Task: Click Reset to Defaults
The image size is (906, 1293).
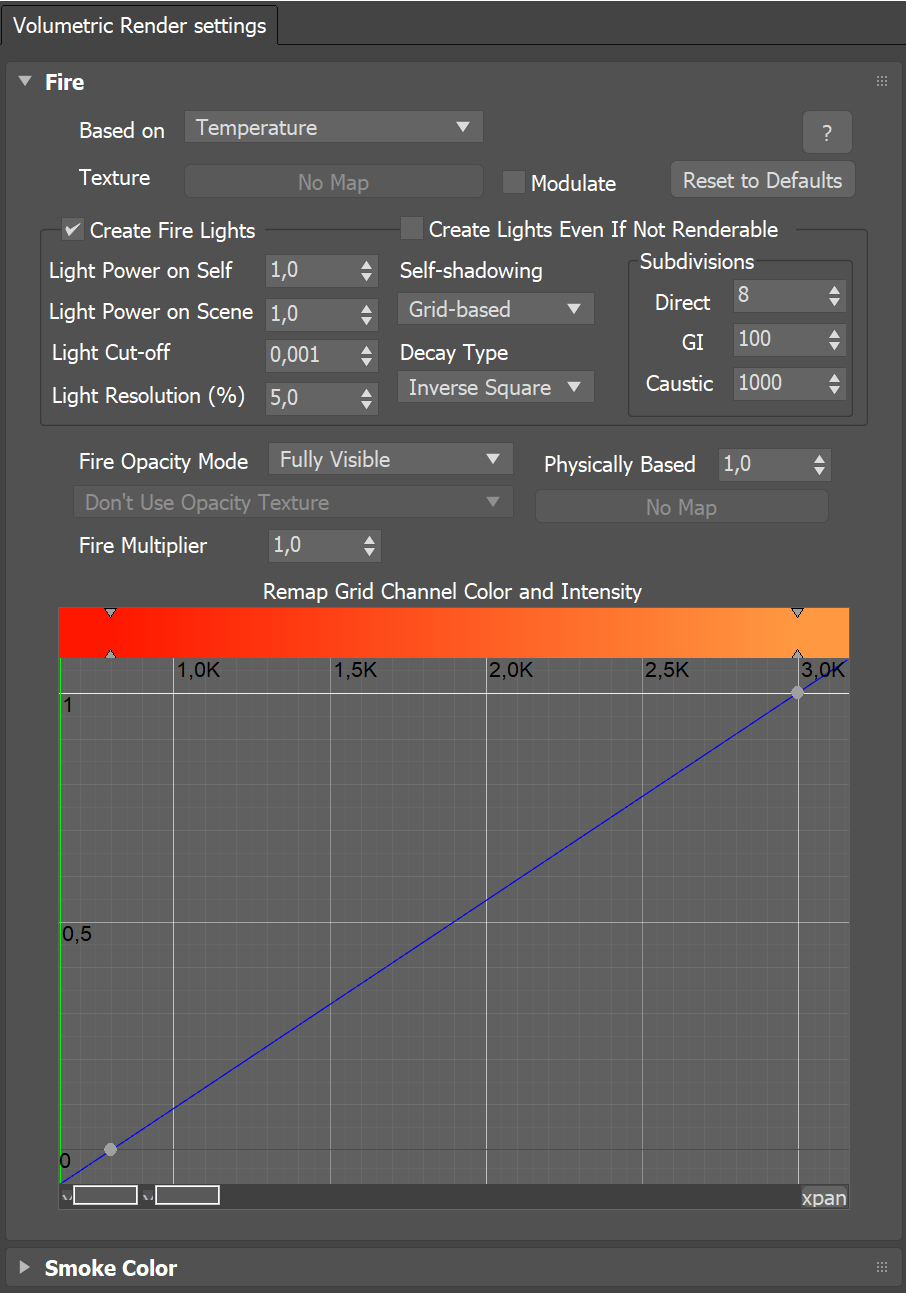Action: (x=762, y=180)
